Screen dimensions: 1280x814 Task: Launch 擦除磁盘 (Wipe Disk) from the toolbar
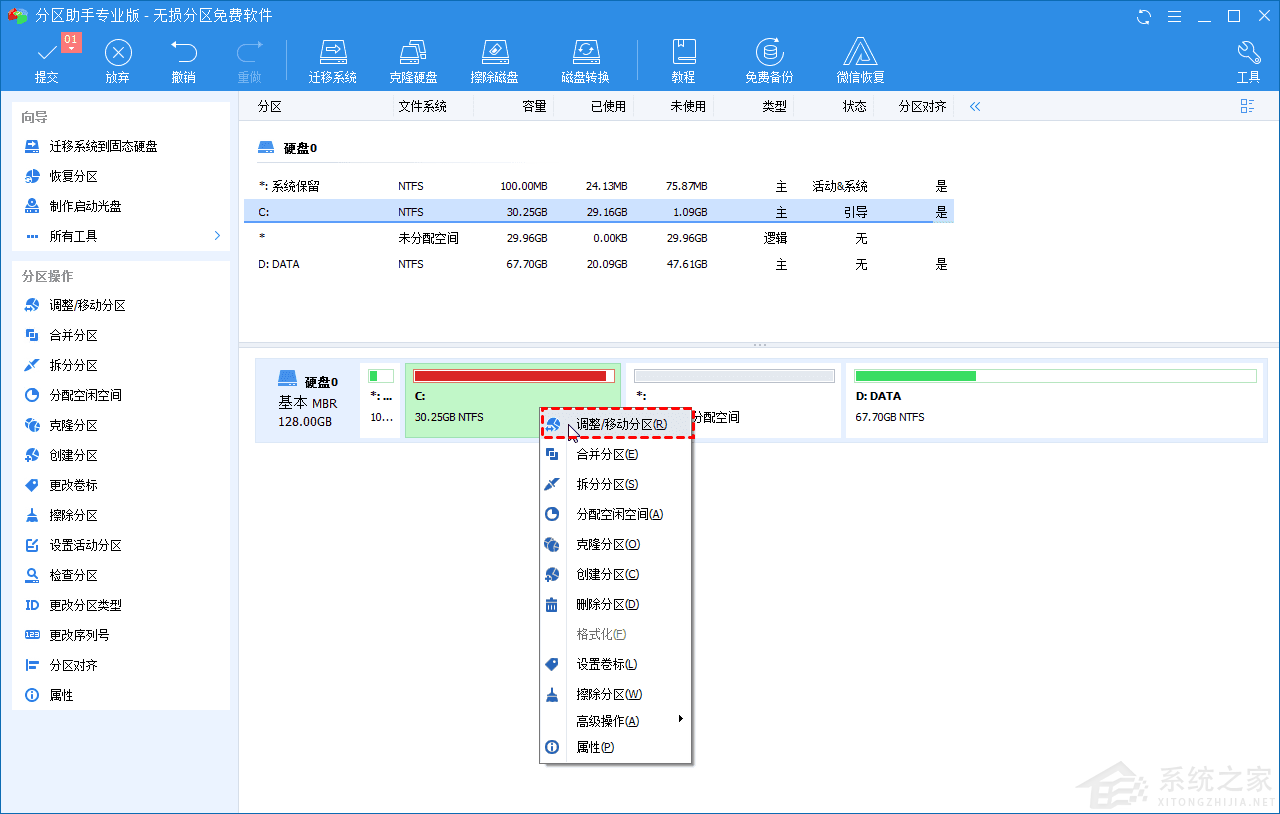coord(494,58)
